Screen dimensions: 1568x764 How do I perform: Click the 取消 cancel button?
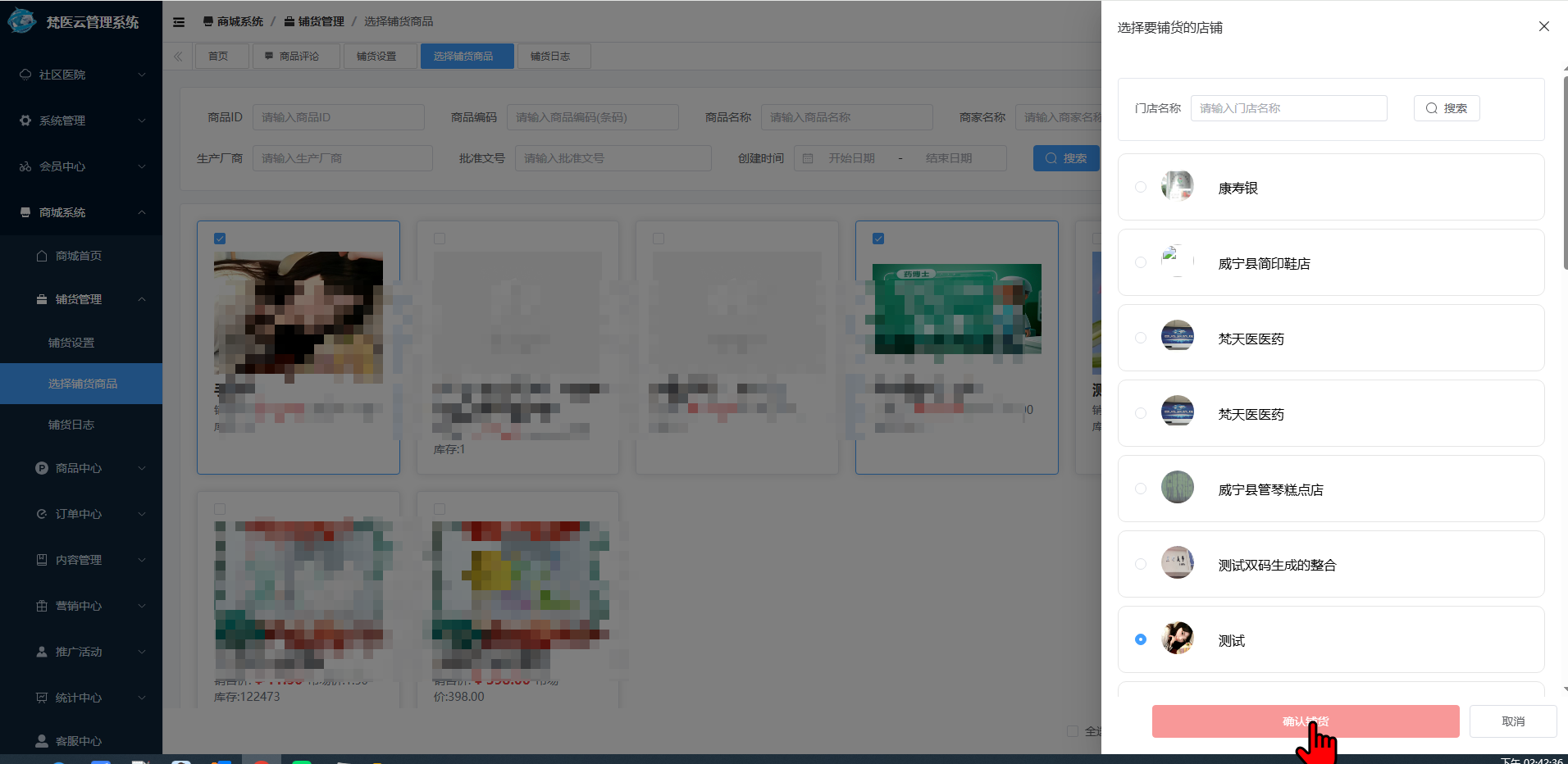1512,721
